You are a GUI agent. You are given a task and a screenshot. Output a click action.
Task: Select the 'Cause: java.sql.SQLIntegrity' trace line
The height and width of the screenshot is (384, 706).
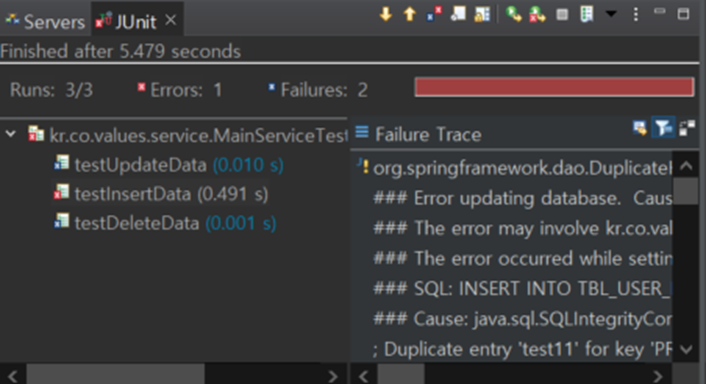[522, 319]
